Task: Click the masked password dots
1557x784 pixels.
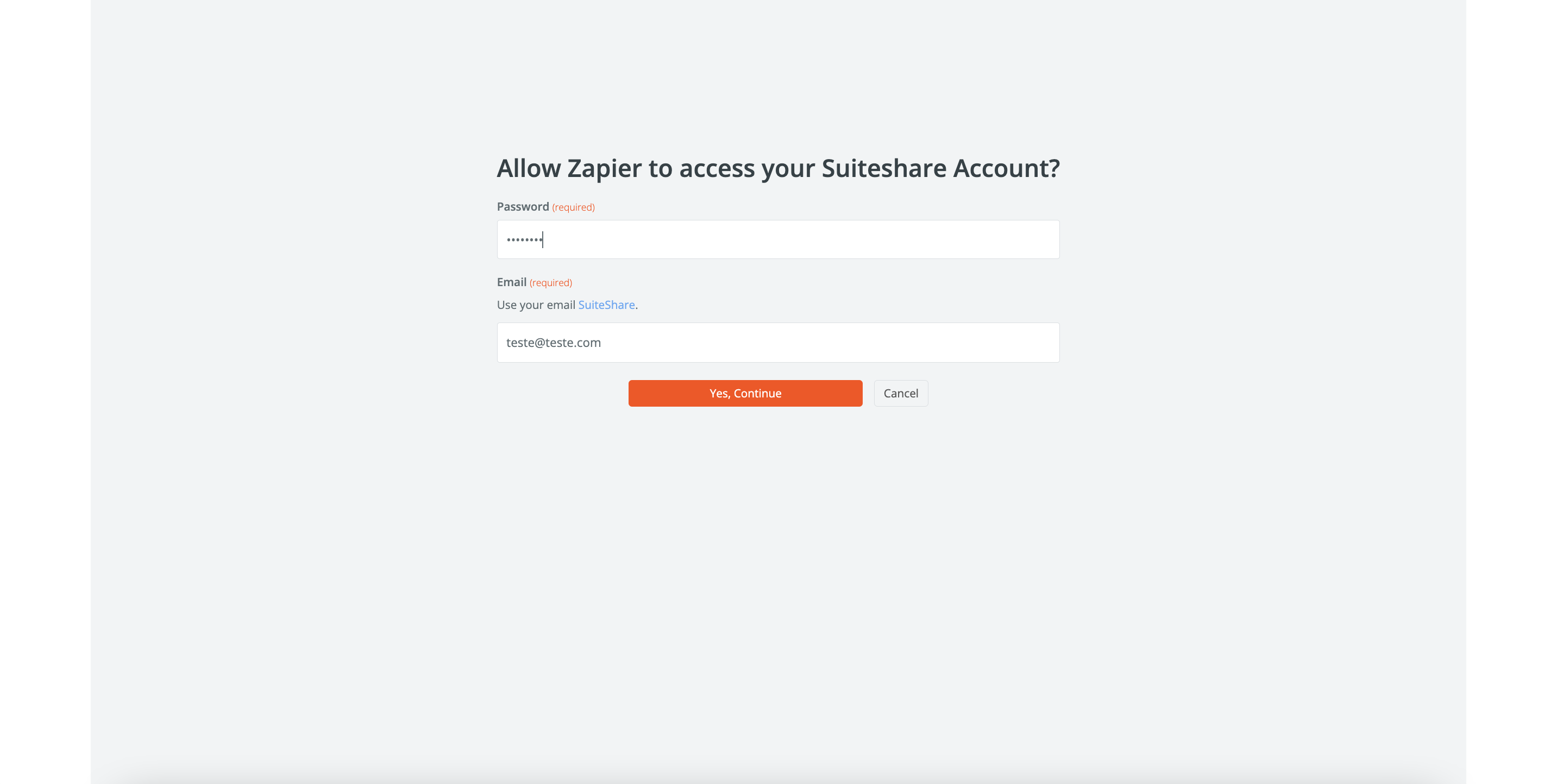Action: click(524, 240)
